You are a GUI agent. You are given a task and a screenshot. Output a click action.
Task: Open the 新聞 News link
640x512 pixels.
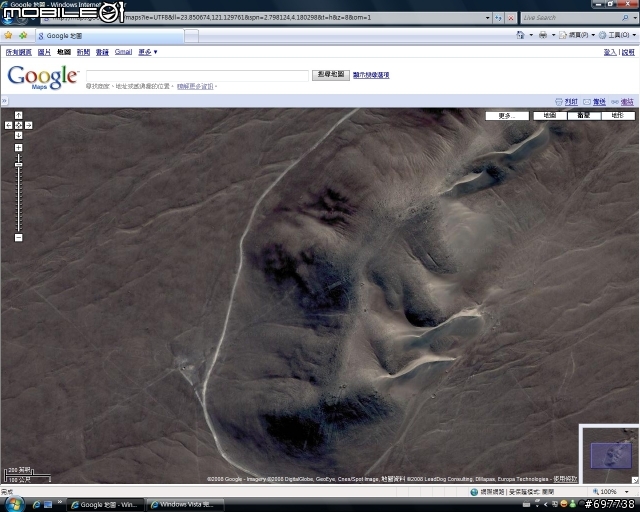coord(83,52)
